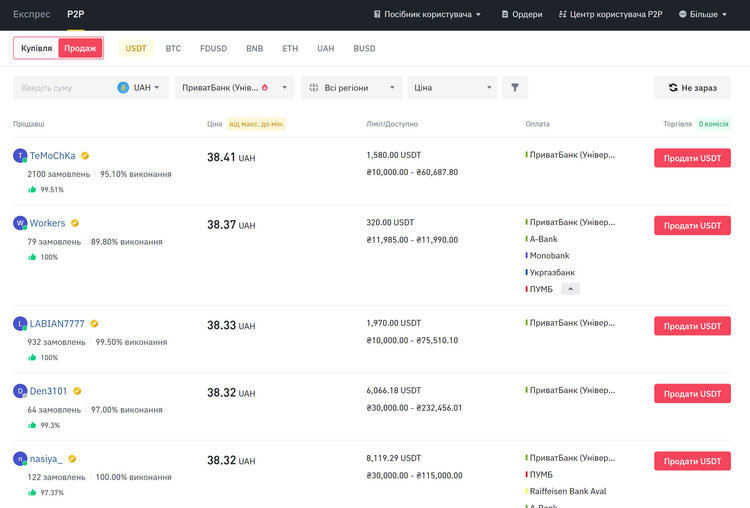Click the 38.41 UAH price
Viewport: 750px width, 508px height.
pos(231,157)
